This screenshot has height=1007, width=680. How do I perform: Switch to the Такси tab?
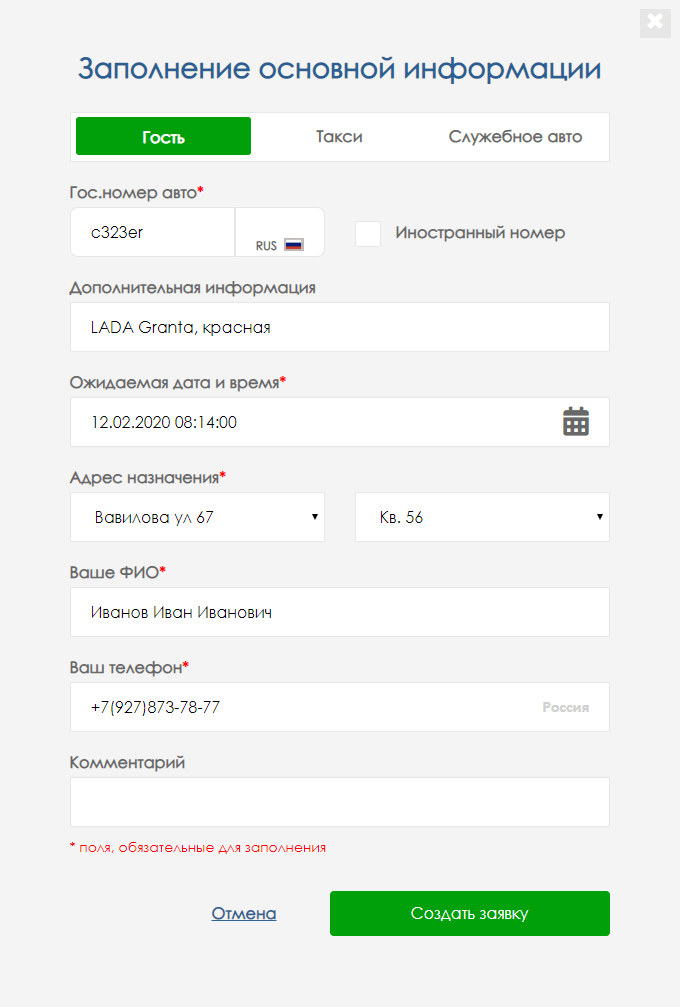(339, 137)
